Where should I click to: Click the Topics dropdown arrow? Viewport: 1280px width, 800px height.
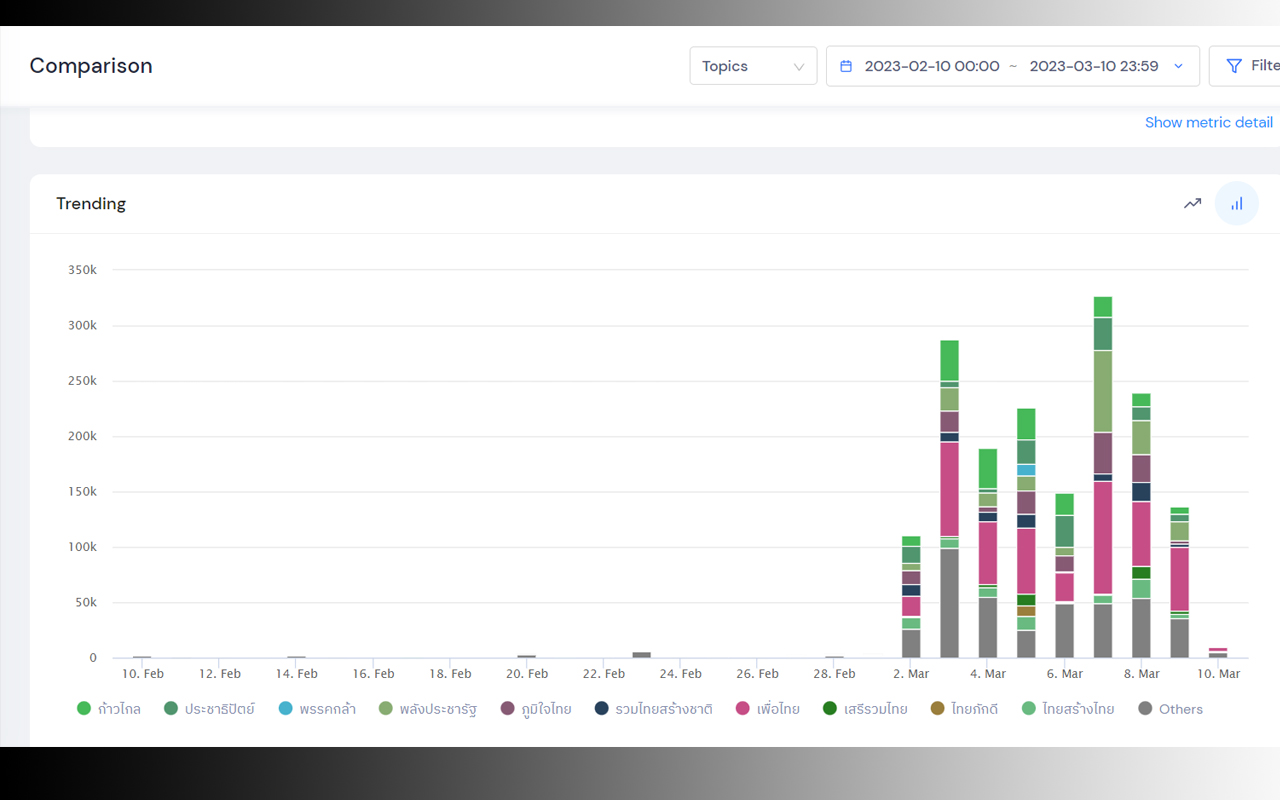799,67
